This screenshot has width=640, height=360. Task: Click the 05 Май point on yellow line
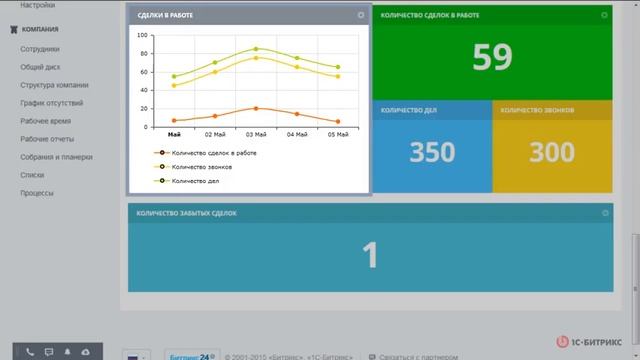[x=338, y=76]
